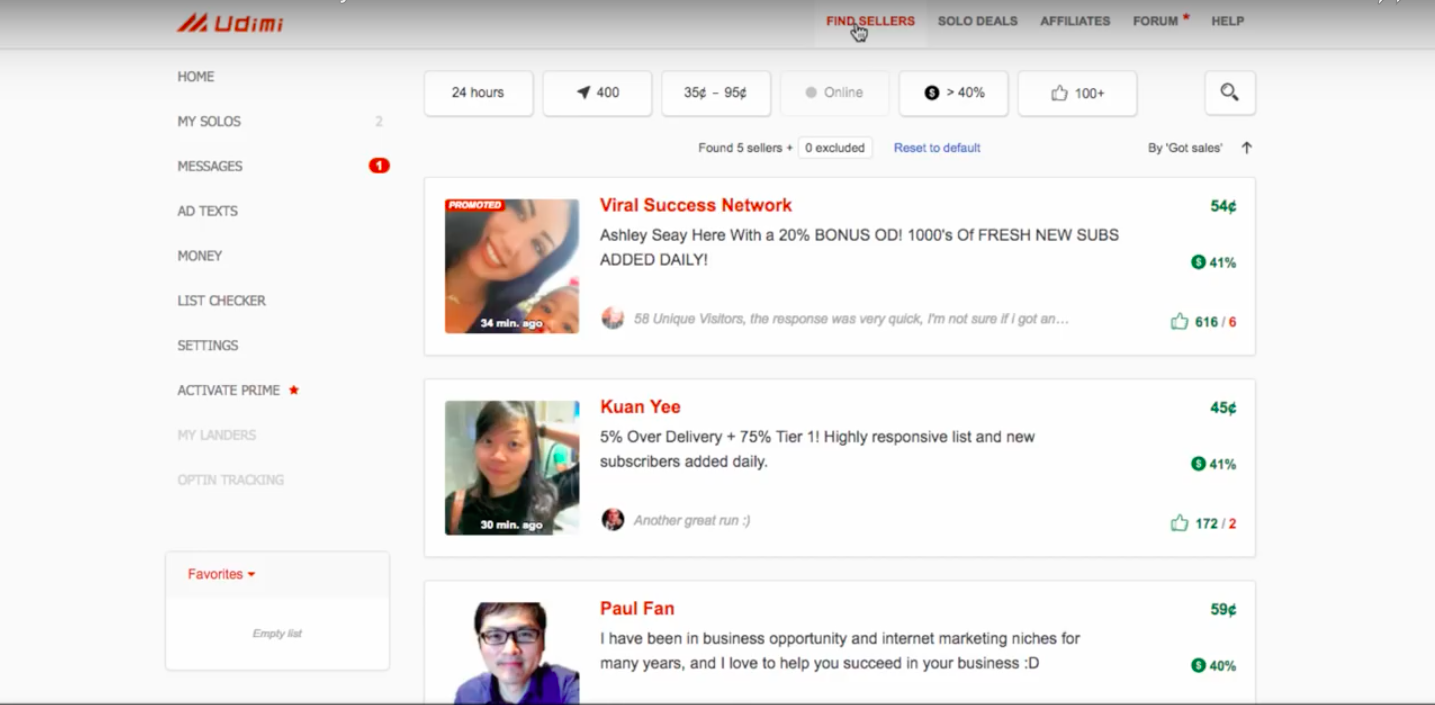Open the 400 visitors filter
This screenshot has height=705, width=1435.
tap(597, 93)
